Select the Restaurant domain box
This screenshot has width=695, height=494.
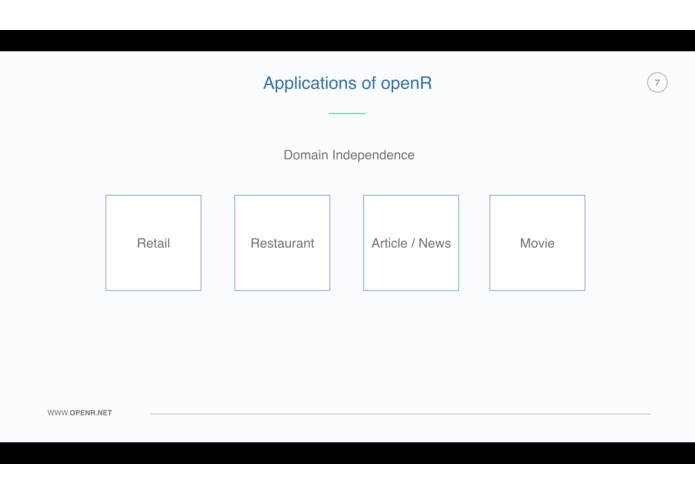pyautogui.click(x=282, y=243)
